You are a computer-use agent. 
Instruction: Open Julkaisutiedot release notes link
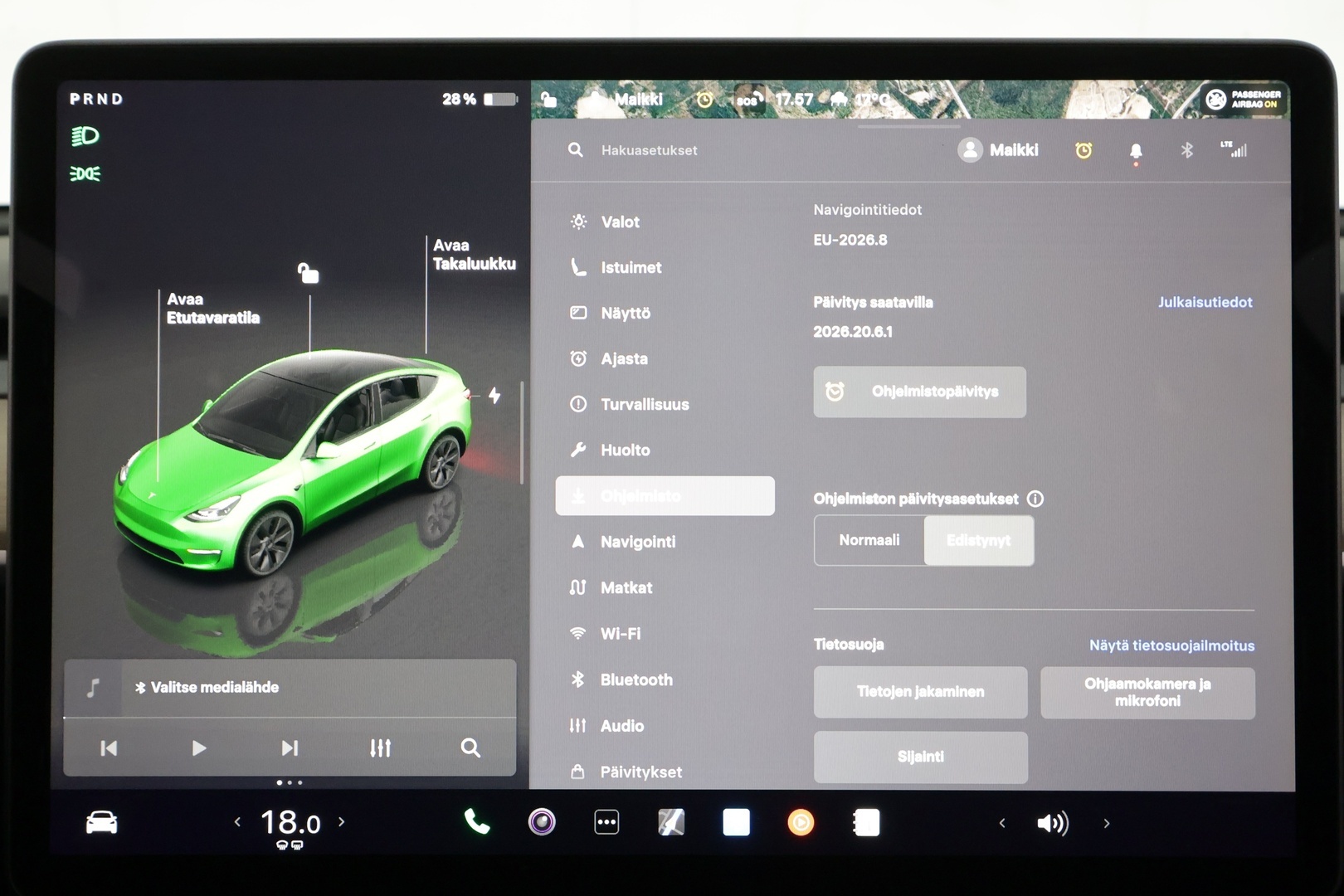click(x=1205, y=302)
